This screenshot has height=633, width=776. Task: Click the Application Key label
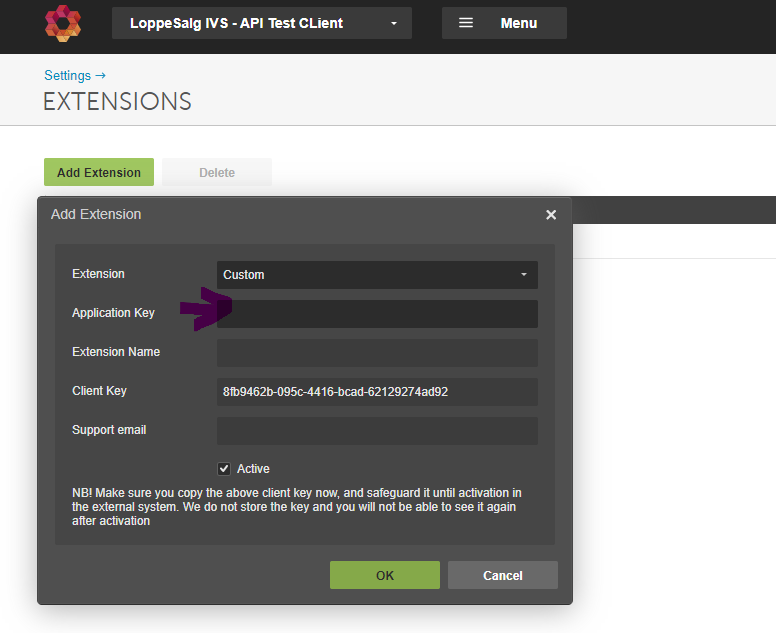[113, 313]
